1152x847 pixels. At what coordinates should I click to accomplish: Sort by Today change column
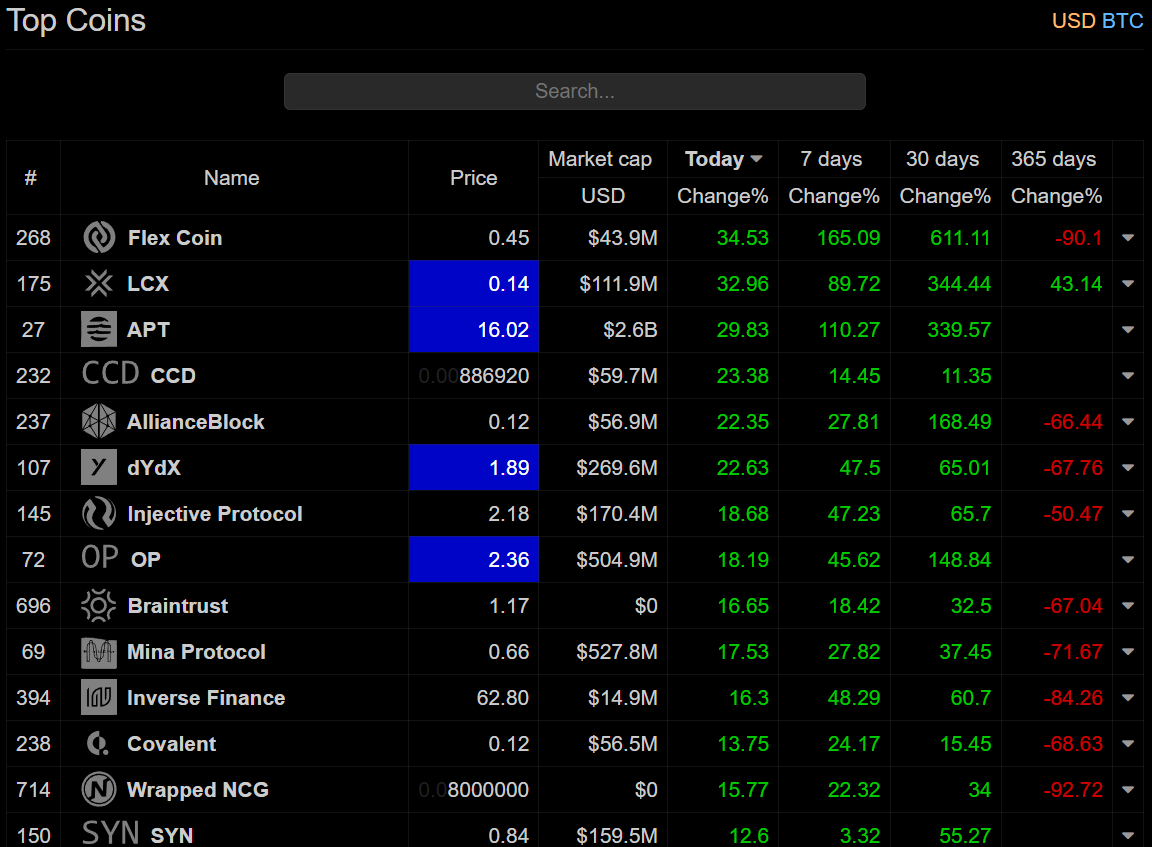[x=723, y=159]
